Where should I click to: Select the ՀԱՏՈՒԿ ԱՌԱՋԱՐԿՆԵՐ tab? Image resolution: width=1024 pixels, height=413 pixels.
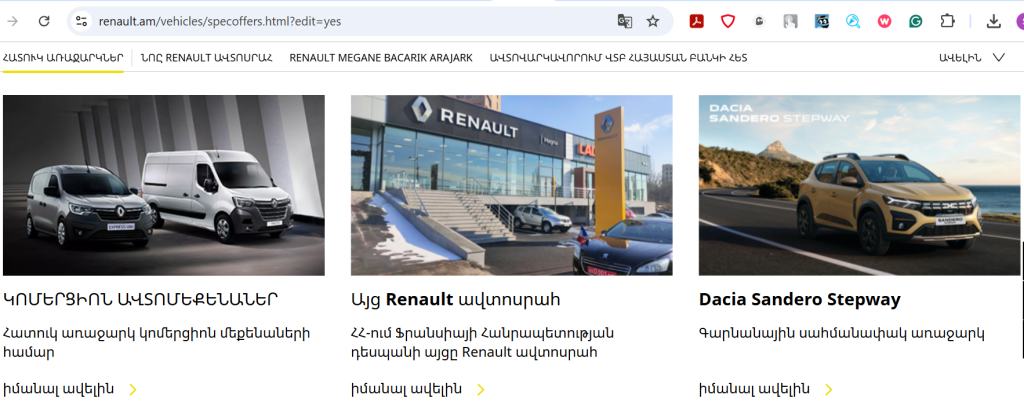coord(63,58)
